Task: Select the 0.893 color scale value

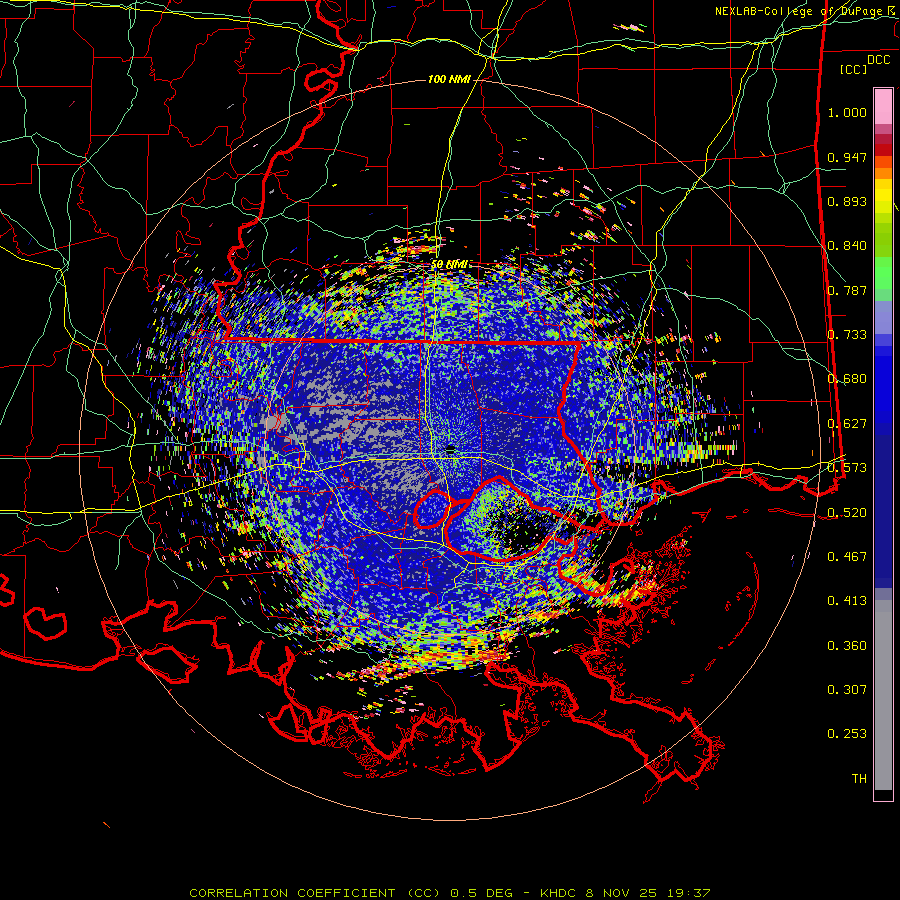Action: 847,201
